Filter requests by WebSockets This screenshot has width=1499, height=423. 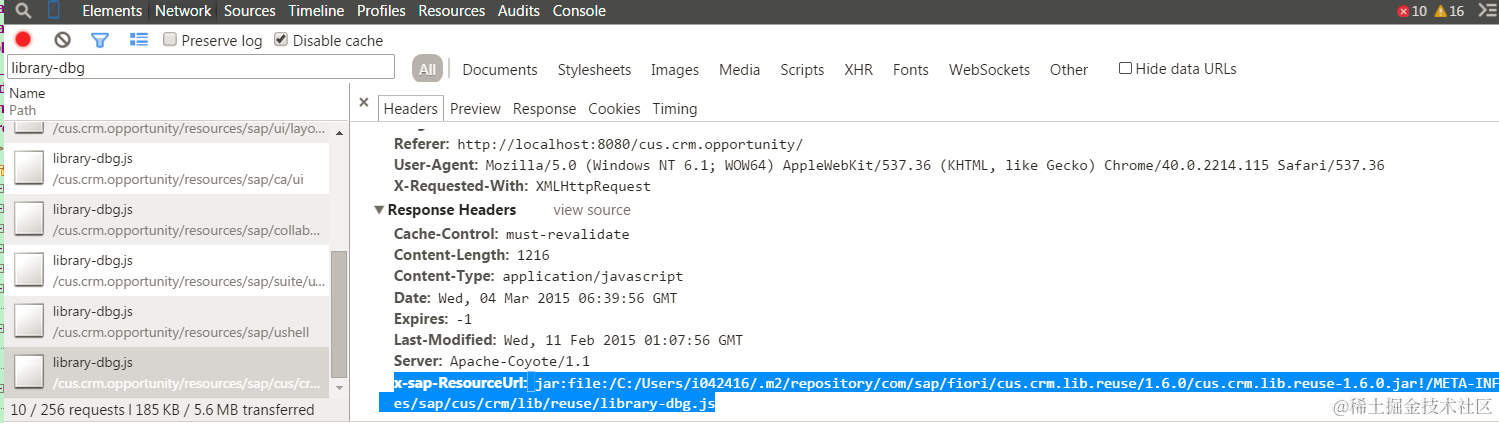click(x=989, y=69)
